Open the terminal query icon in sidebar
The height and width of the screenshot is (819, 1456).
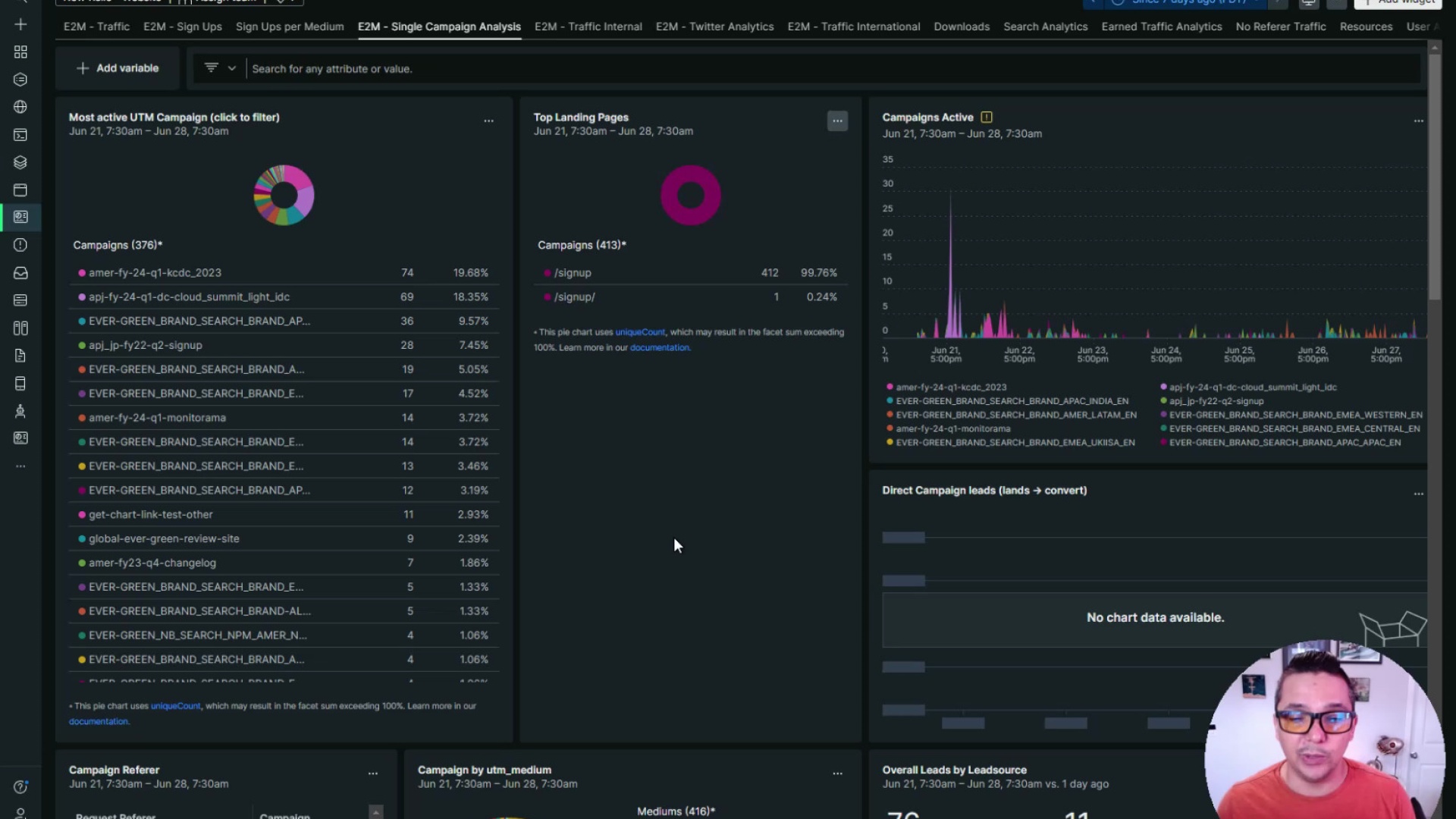point(20,135)
